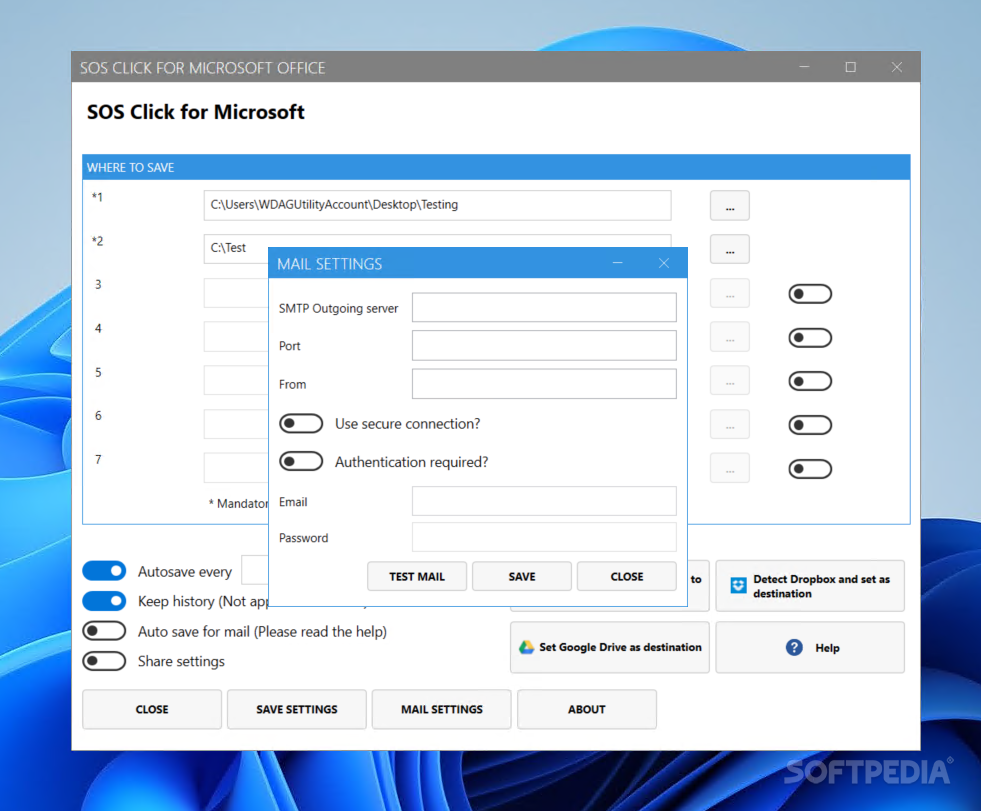Click the browse button for location 4
The width and height of the screenshot is (981, 811).
(x=729, y=337)
